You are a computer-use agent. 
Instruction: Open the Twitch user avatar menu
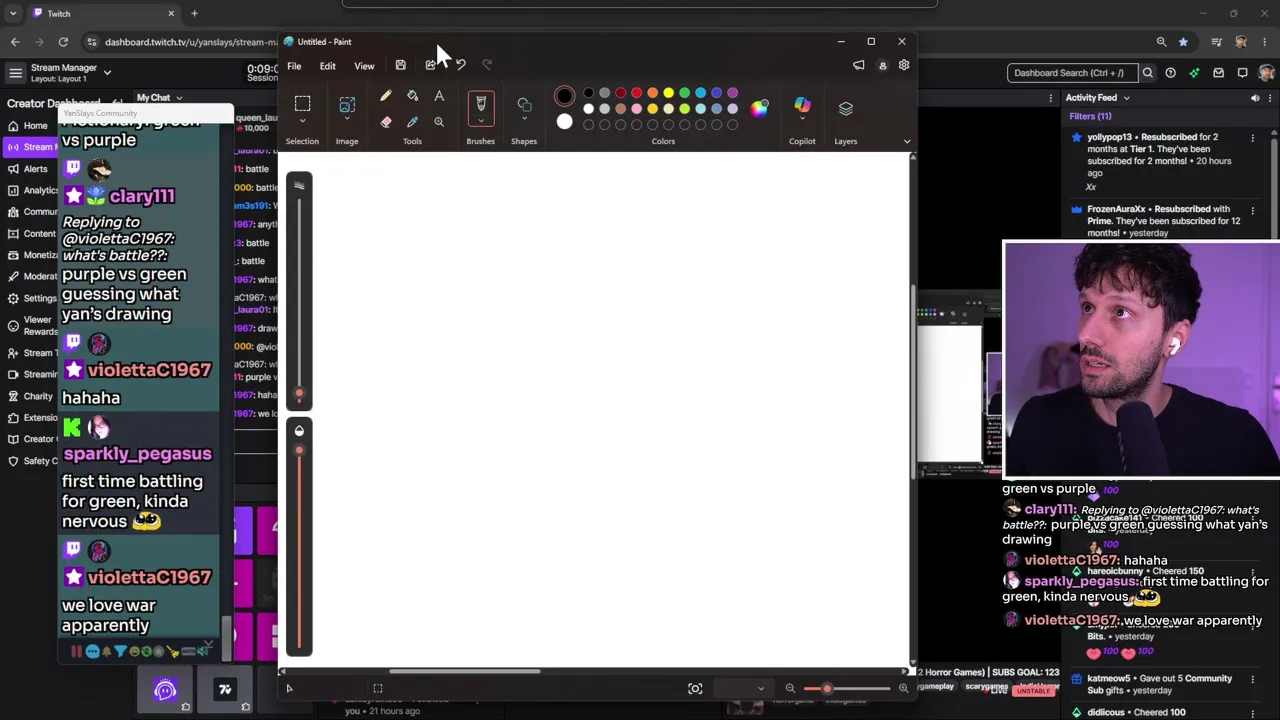1266,73
